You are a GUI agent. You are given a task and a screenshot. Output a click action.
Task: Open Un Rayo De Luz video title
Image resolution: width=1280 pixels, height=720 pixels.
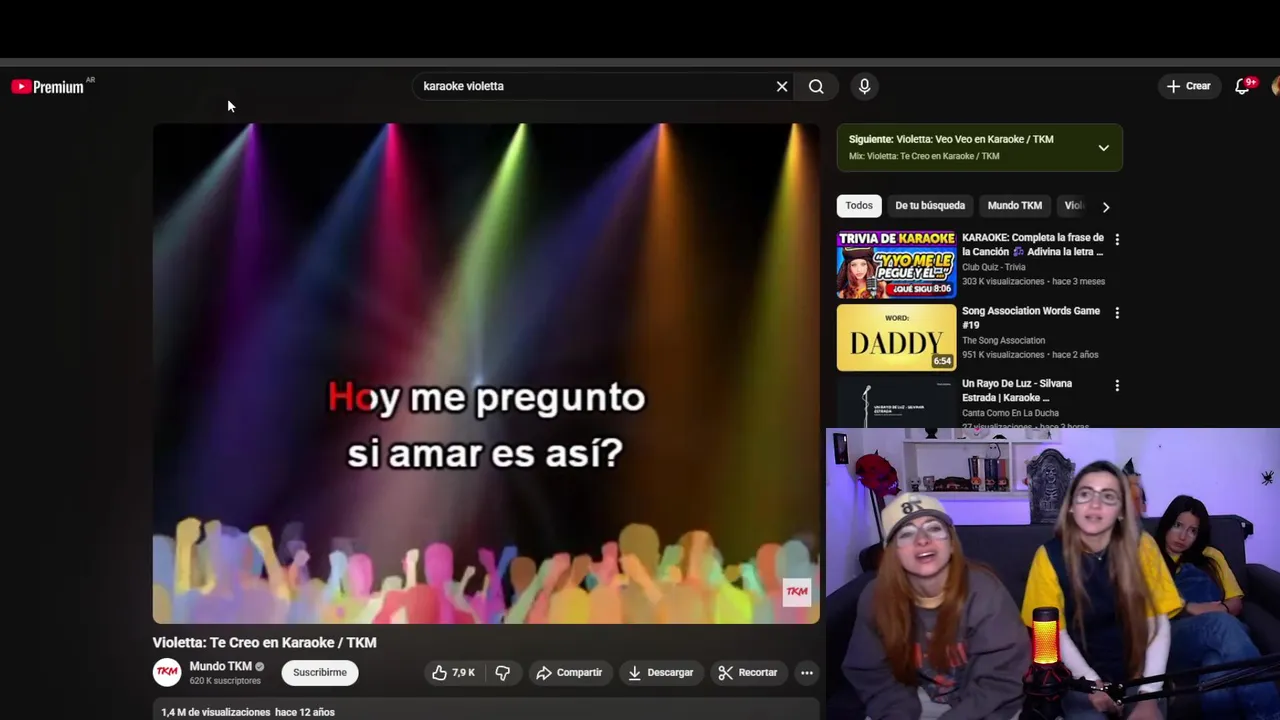coord(1017,390)
